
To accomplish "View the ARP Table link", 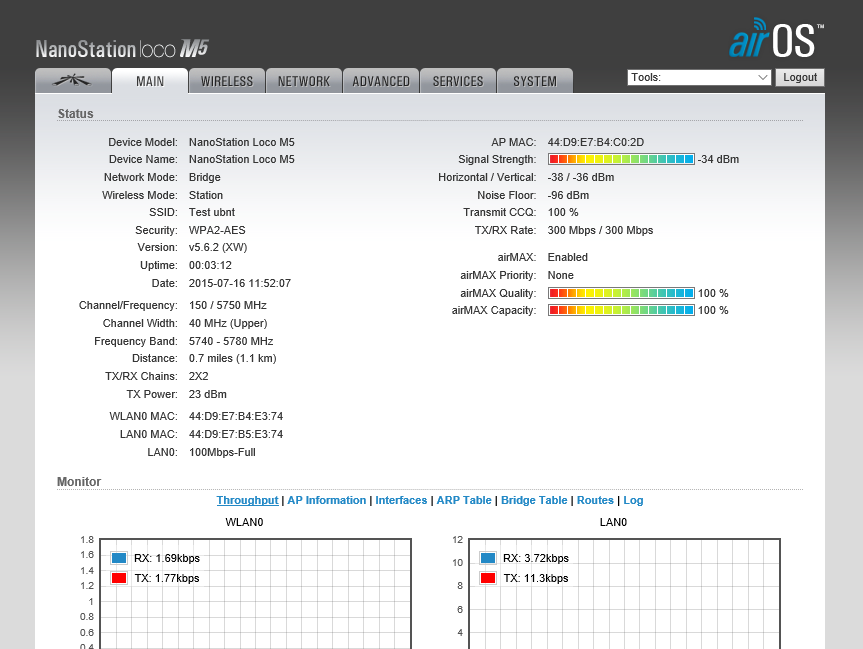I will point(464,500).
